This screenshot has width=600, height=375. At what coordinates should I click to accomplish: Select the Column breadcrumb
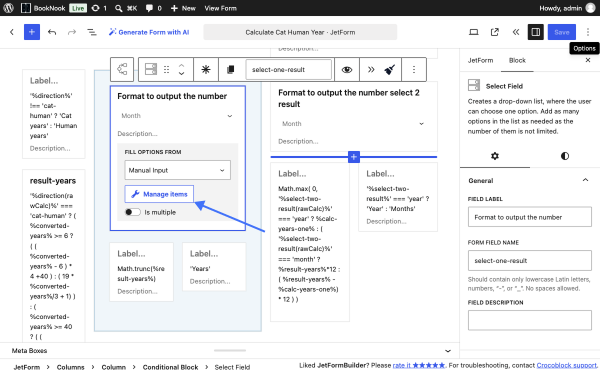coord(113,367)
